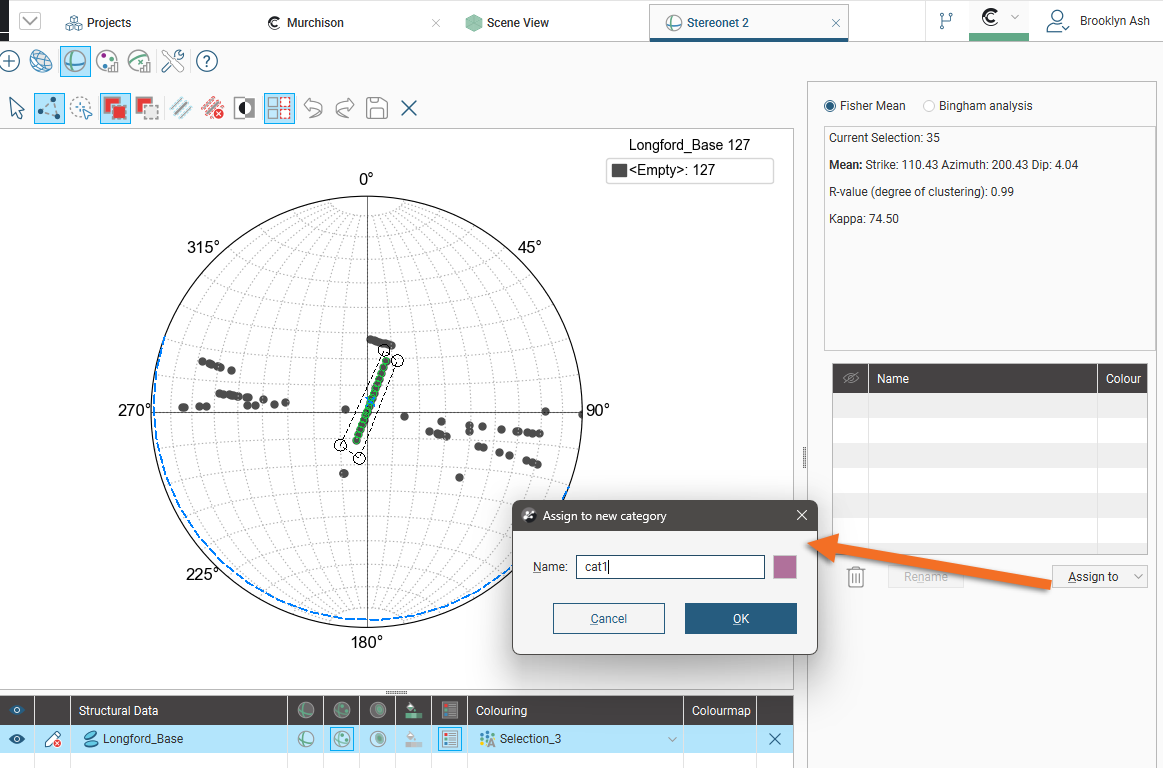
Task: Open the wireframe hemisphere view tool
Action: (x=41, y=62)
